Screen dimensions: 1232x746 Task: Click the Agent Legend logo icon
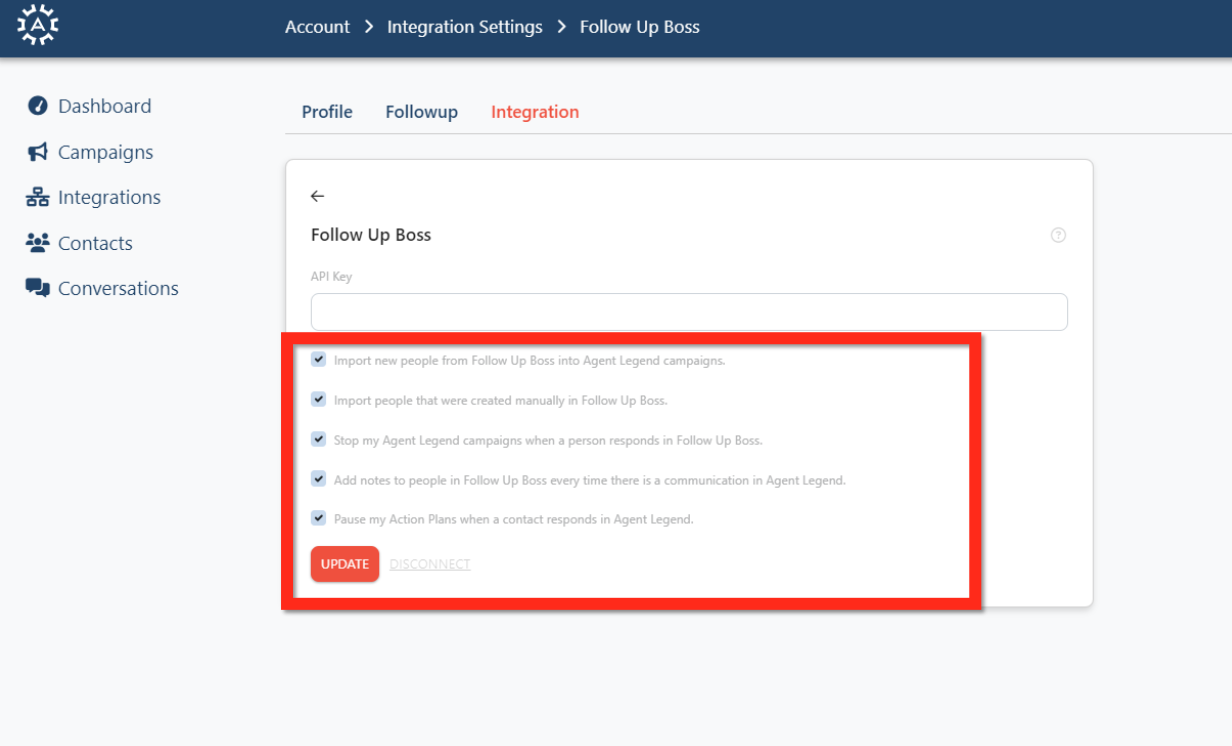point(38,27)
